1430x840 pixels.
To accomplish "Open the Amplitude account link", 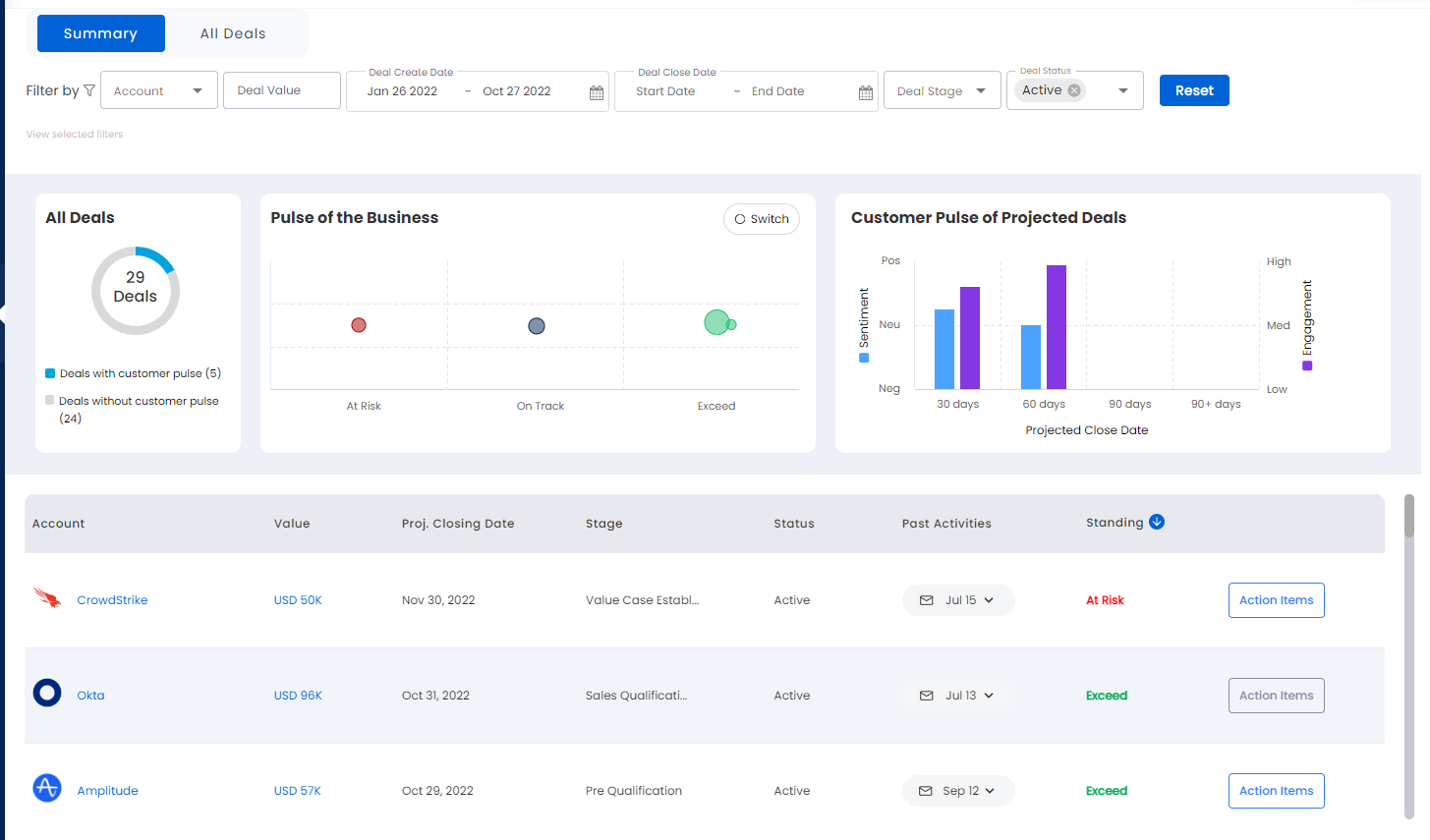I will (x=107, y=791).
